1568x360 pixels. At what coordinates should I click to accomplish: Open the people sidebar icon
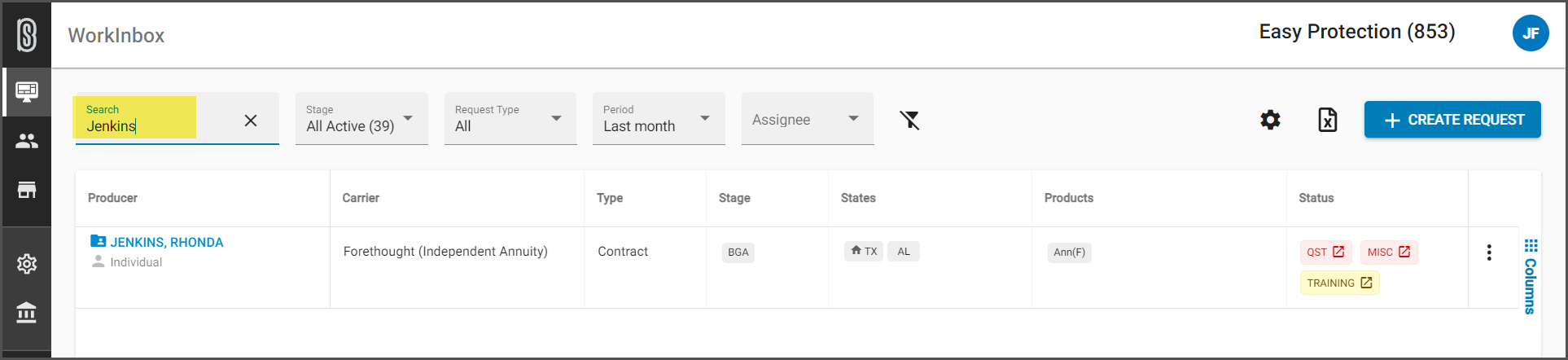pos(27,141)
